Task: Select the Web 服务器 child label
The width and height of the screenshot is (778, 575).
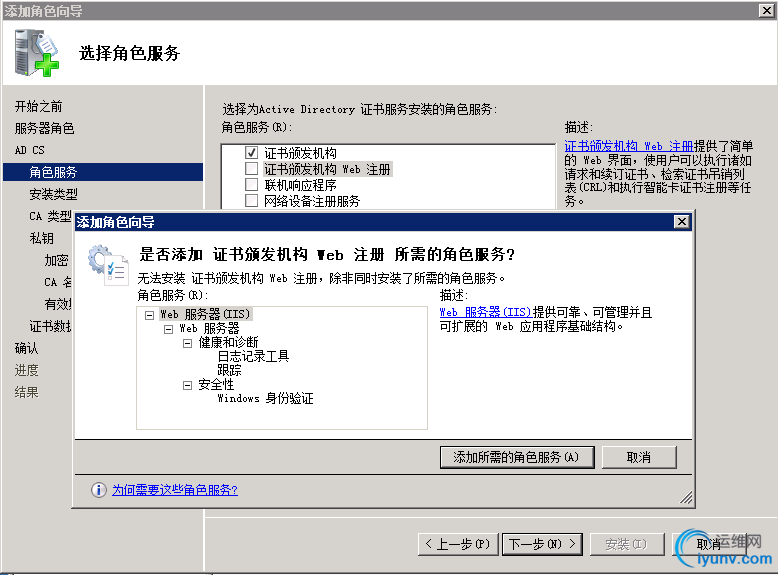Action: point(209,328)
